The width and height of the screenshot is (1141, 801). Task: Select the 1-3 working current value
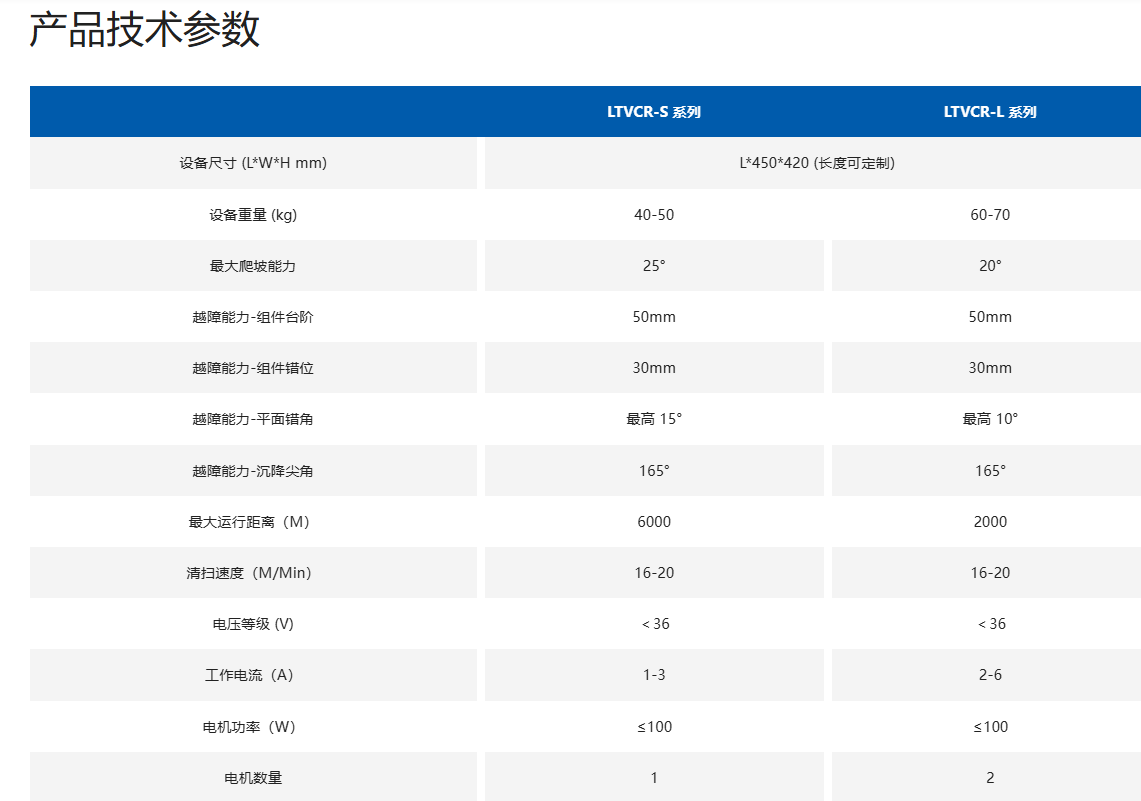click(654, 675)
